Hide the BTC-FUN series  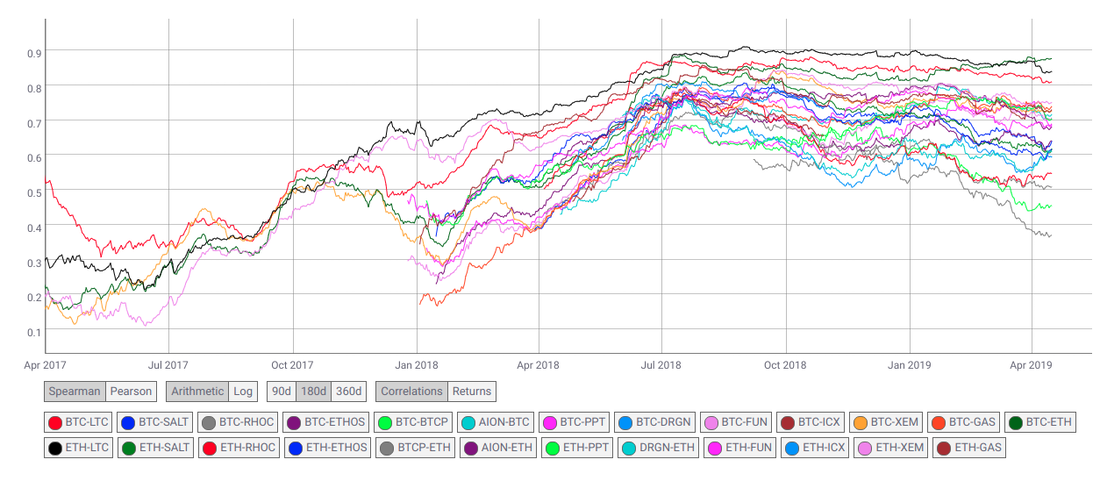(736, 423)
